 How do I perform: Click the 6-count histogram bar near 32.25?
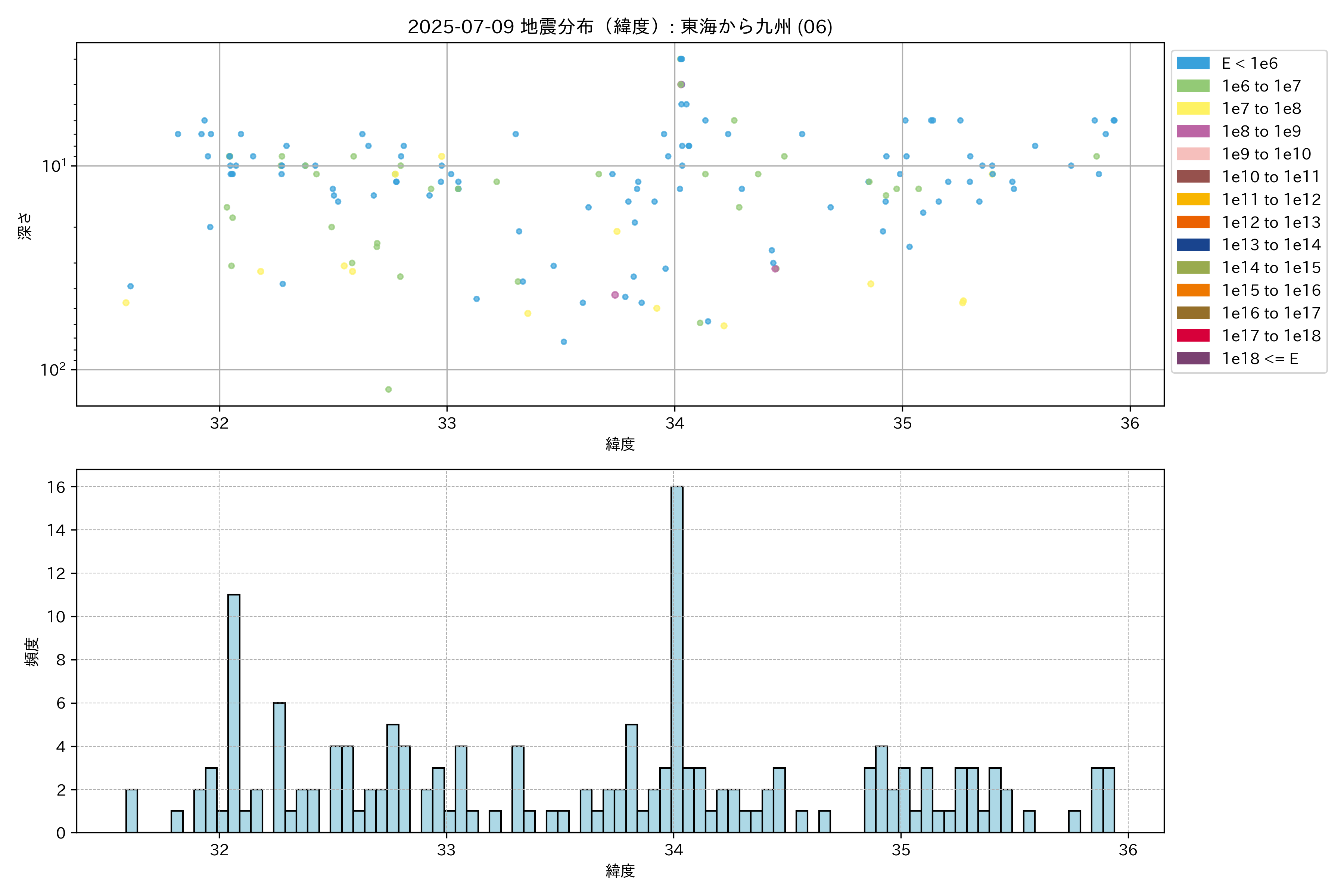point(279,768)
